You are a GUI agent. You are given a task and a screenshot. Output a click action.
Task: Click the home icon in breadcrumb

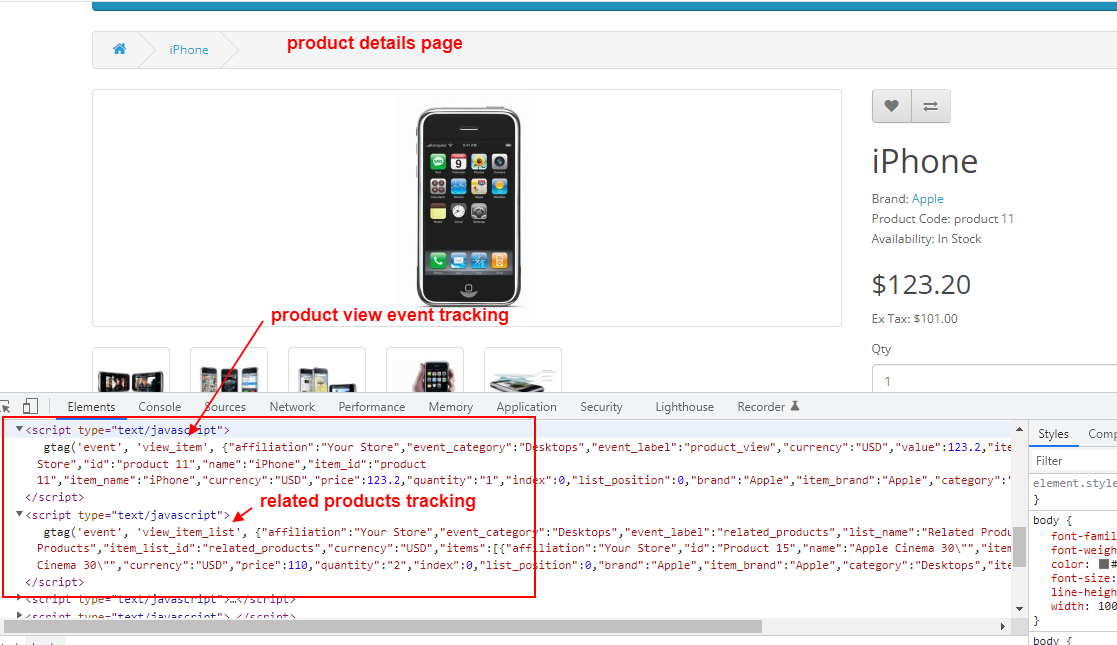point(119,49)
